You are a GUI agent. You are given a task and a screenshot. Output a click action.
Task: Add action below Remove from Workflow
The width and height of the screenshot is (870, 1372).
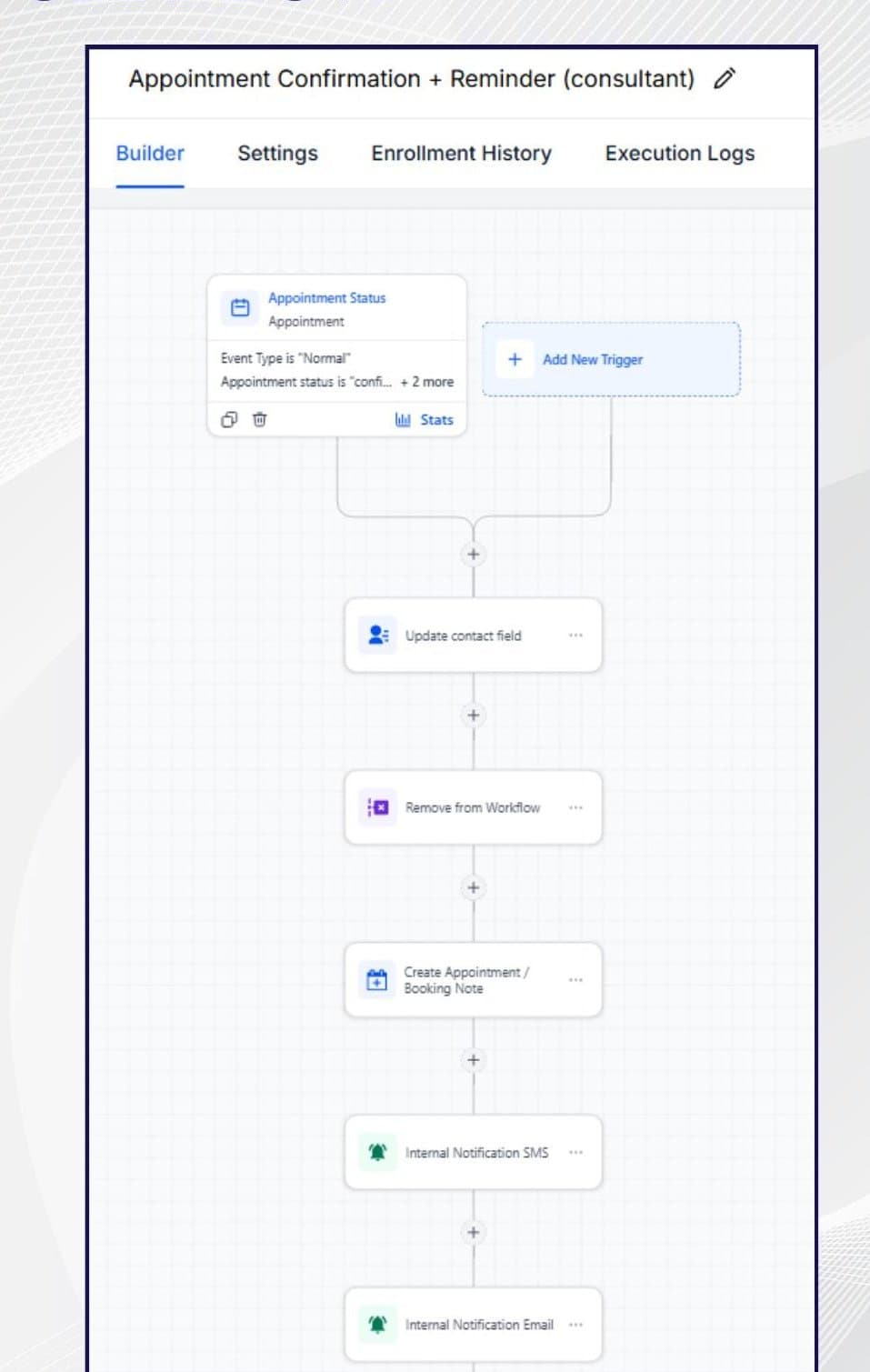(473, 887)
